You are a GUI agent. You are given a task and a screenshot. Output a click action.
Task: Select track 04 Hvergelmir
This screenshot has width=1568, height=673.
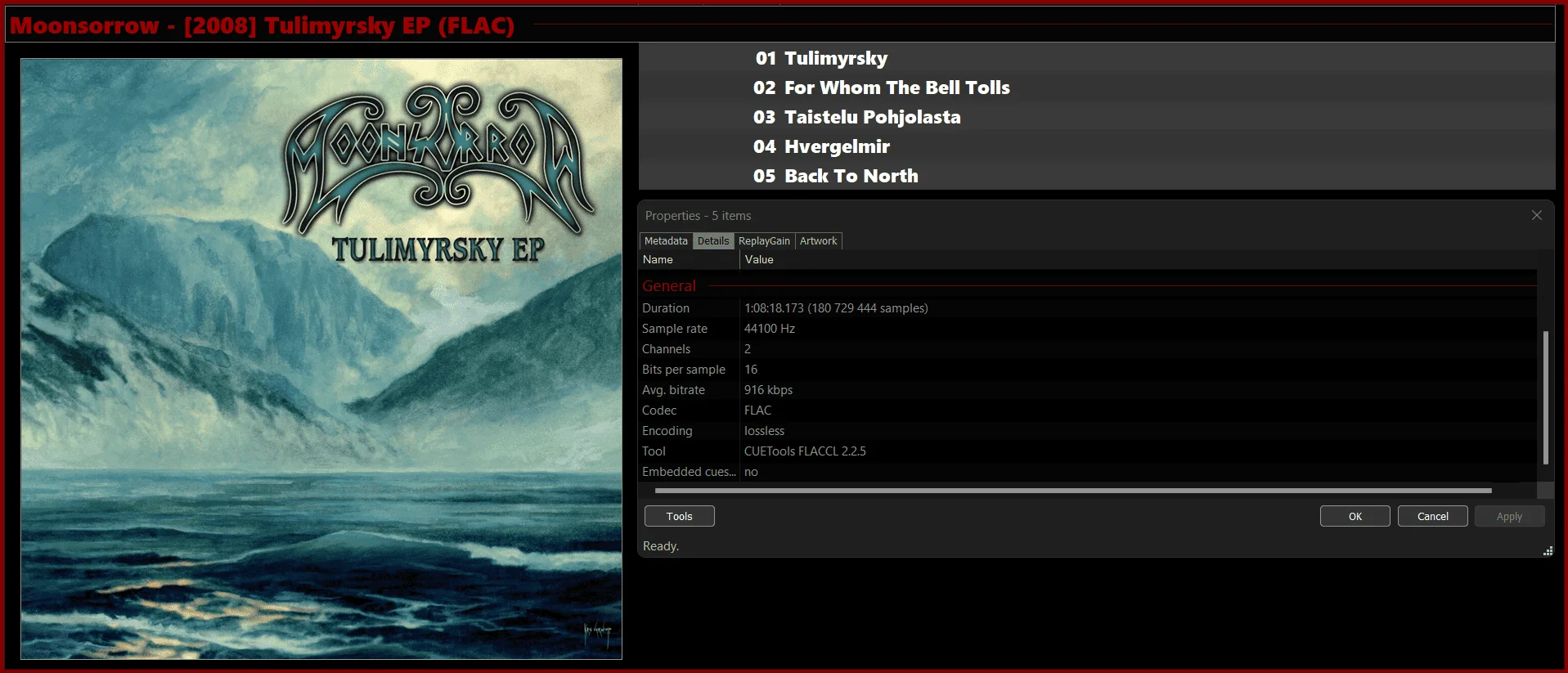coord(1097,146)
